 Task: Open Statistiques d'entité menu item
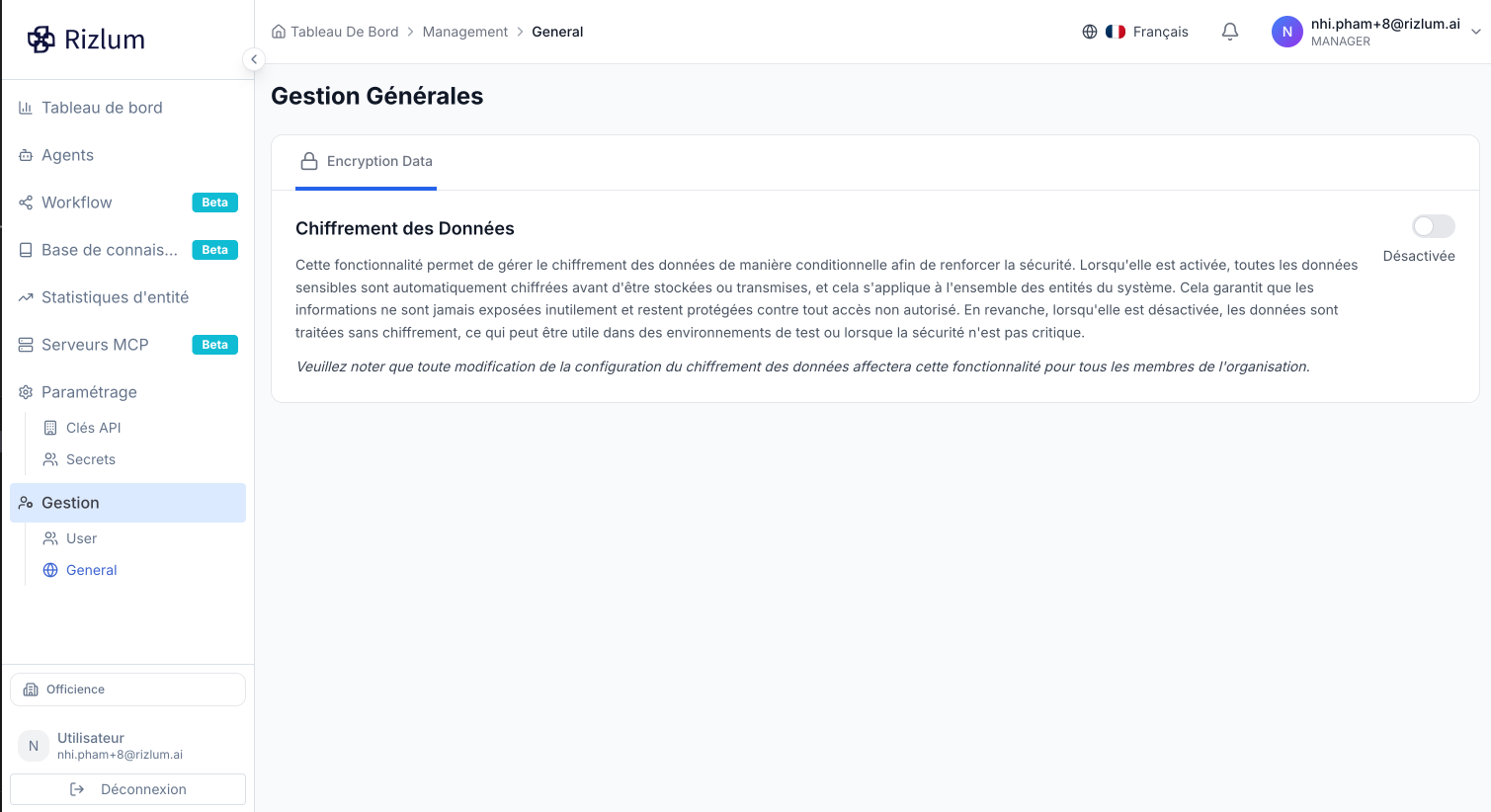127,297
